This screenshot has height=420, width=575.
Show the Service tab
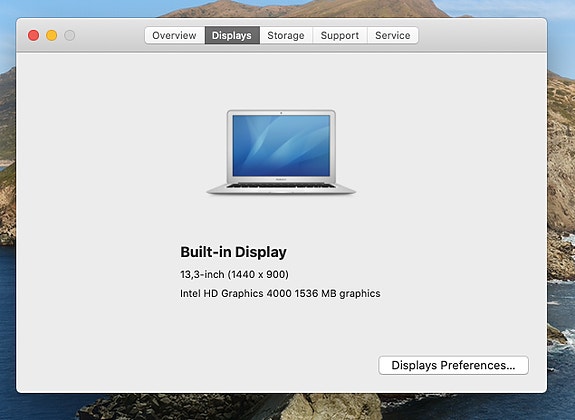[393, 35]
